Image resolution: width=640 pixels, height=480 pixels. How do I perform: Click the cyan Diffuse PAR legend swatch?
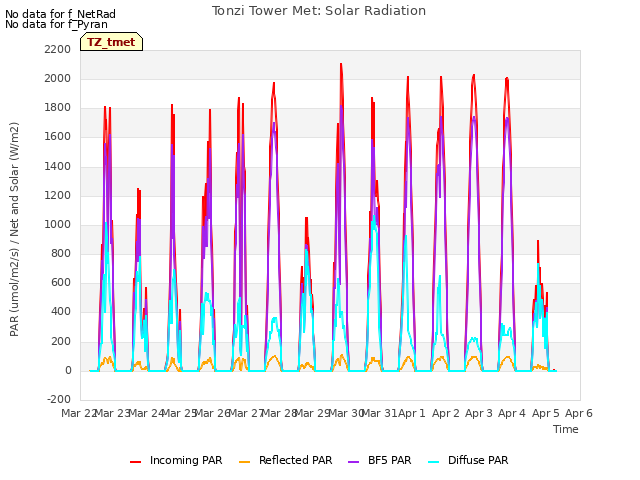(x=433, y=462)
